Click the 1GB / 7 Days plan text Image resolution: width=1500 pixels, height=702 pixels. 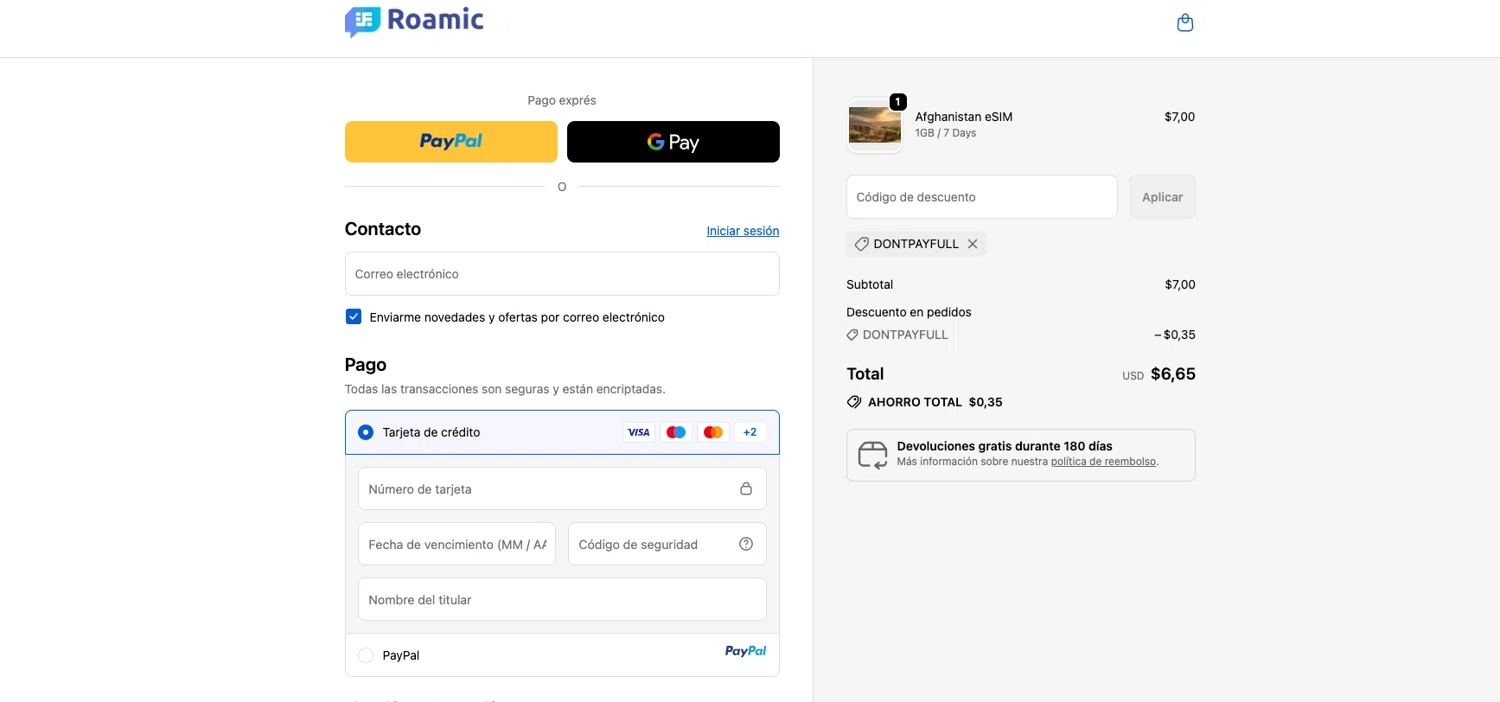[x=945, y=133]
